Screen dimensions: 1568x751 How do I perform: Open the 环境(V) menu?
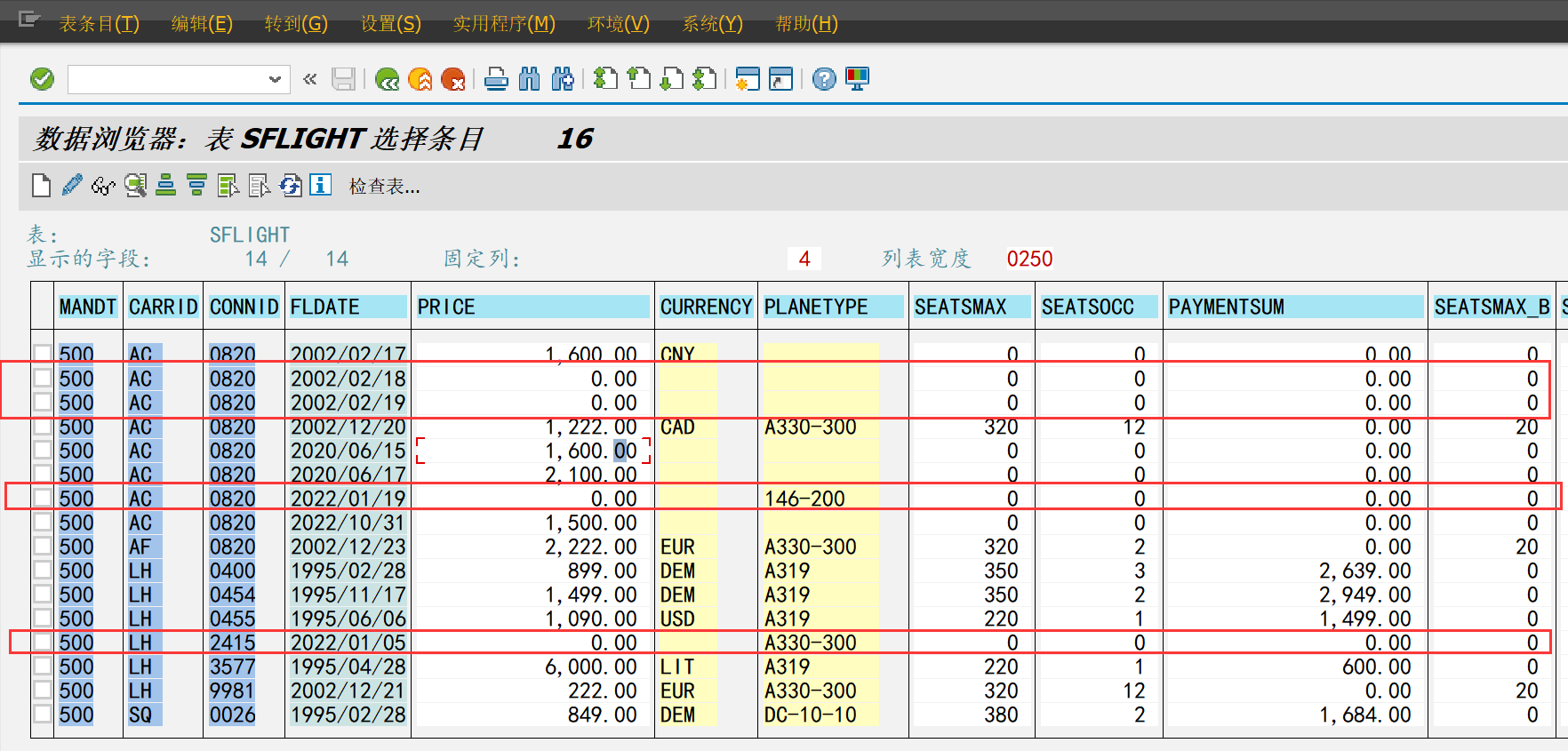(619, 23)
